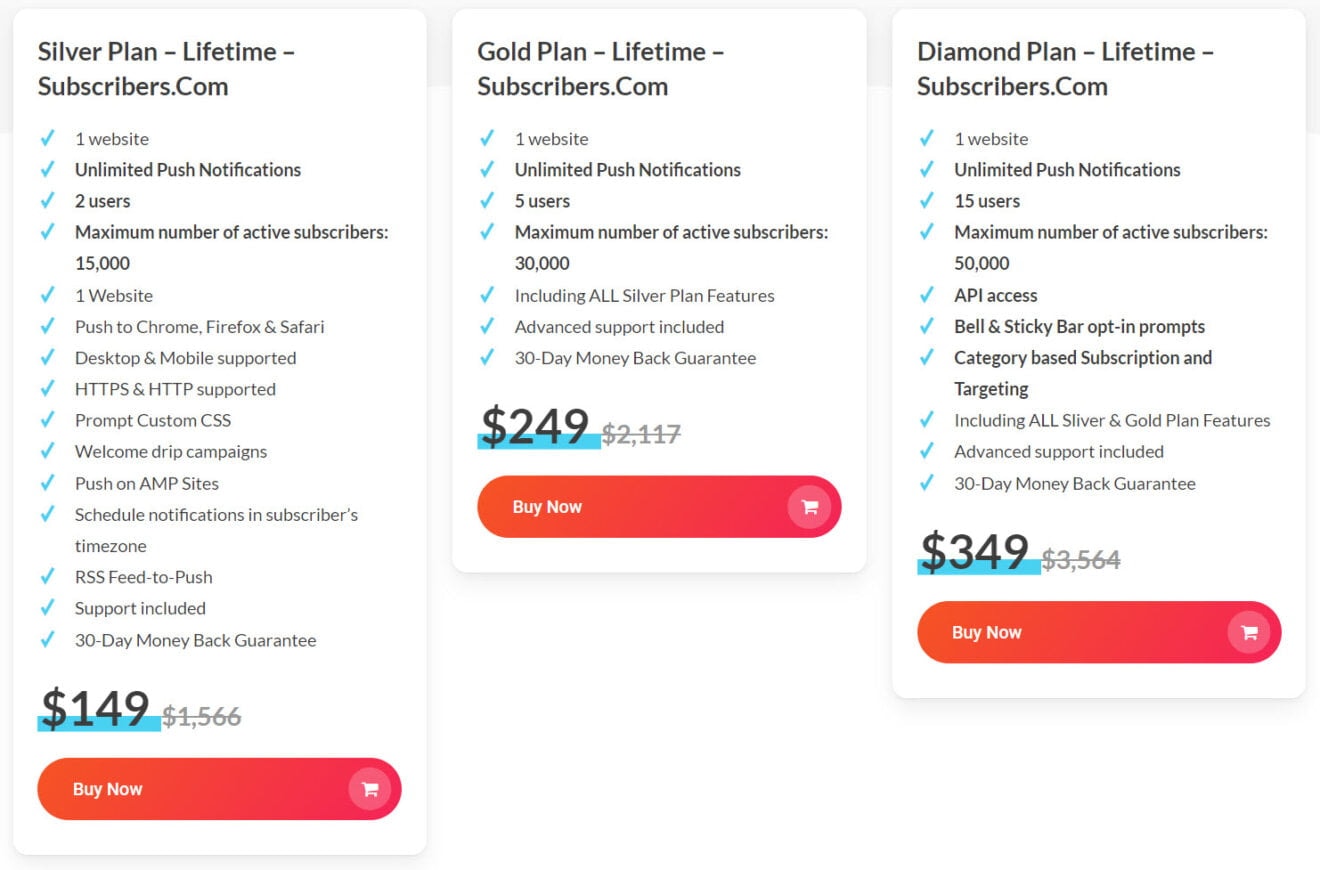The width and height of the screenshot is (1320, 870).
Task: Click checkmark beside Bell & Sticky Bar opt-in prompts
Action: 928,326
